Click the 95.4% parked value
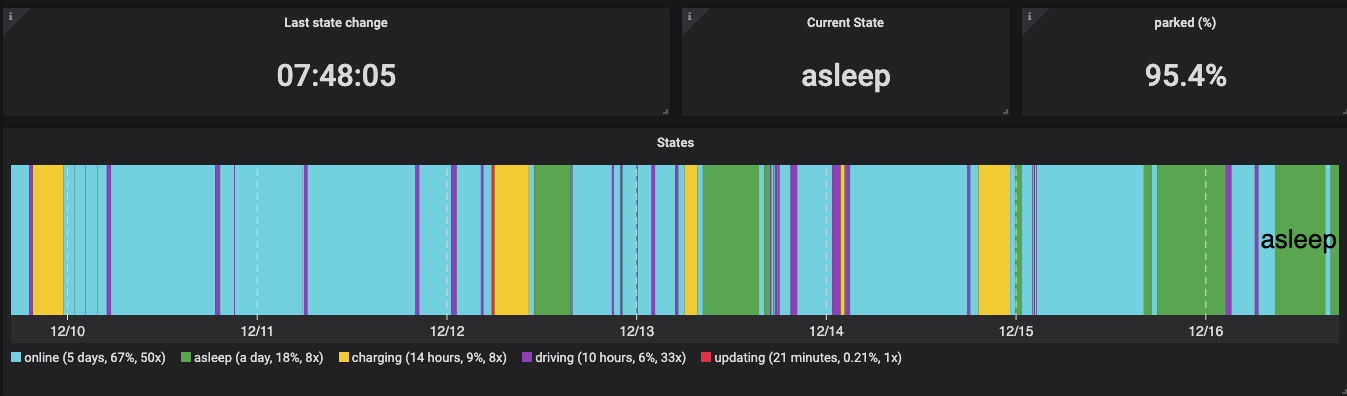This screenshot has height=396, width=1347. click(x=1185, y=75)
